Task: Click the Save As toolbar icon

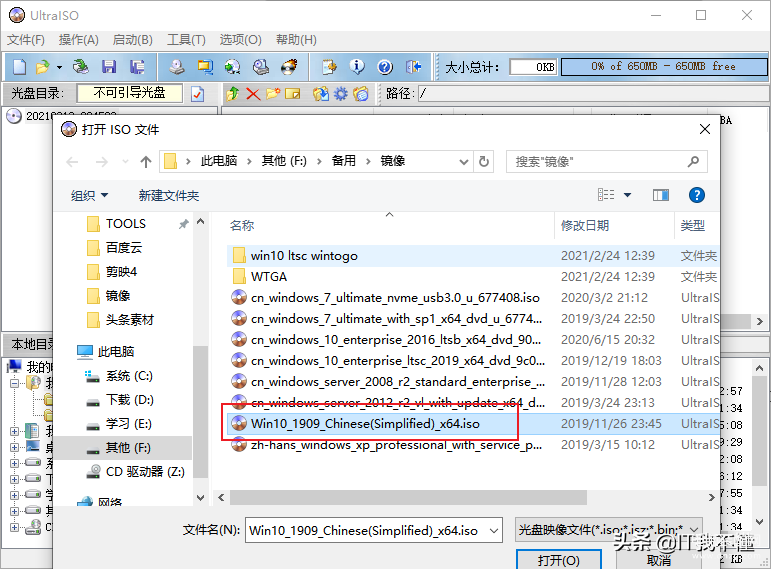Action: [137, 66]
